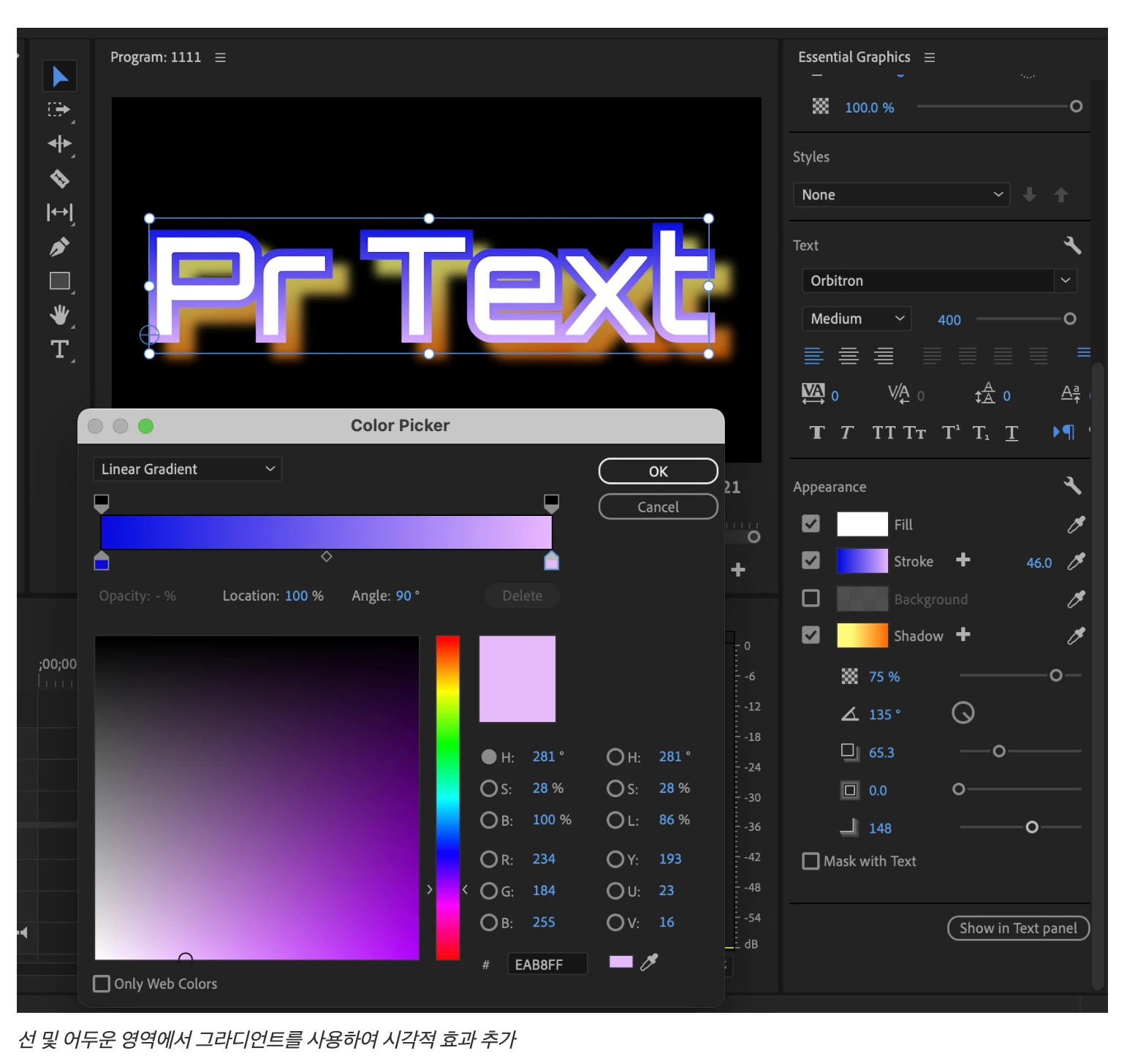This screenshot has height=1064, width=1127.
Task: Select the Track Select Forward tool
Action: [x=58, y=110]
